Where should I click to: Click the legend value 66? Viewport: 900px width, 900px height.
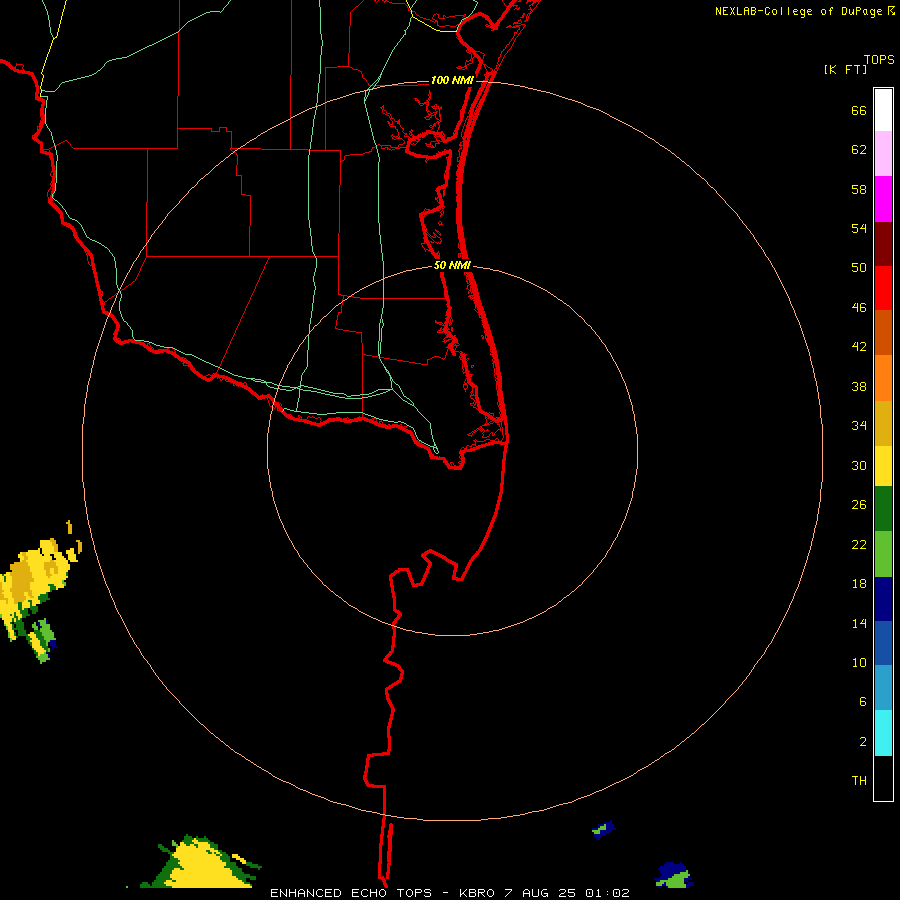point(859,111)
